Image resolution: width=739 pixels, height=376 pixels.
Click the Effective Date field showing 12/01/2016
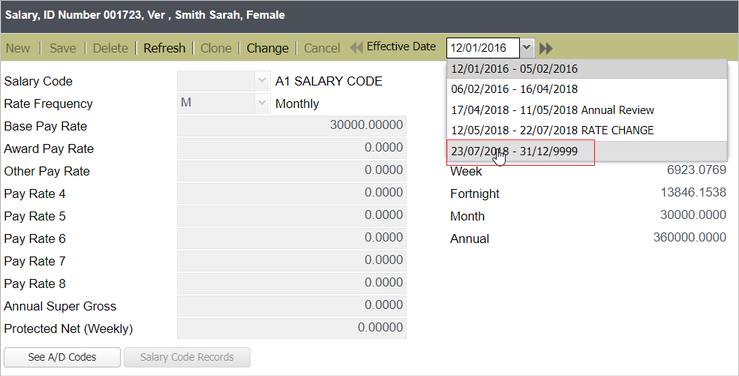pyautogui.click(x=483, y=48)
